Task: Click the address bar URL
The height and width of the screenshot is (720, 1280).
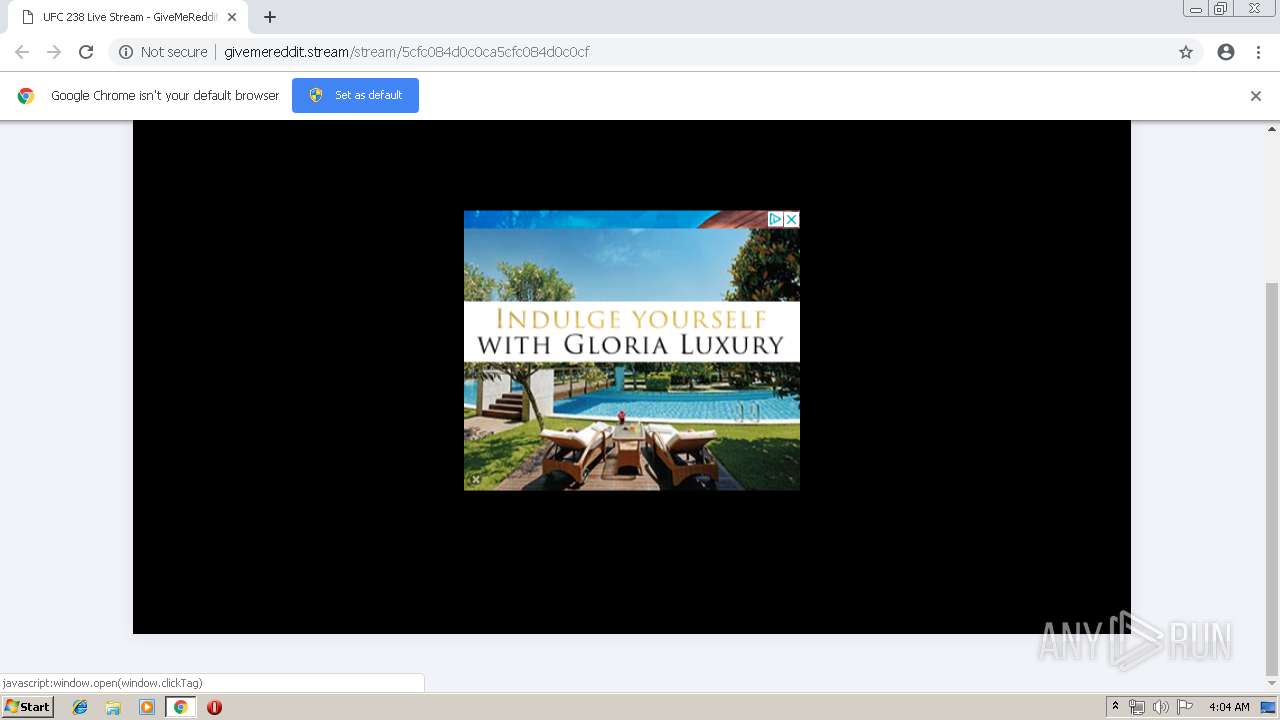Action: [406, 52]
